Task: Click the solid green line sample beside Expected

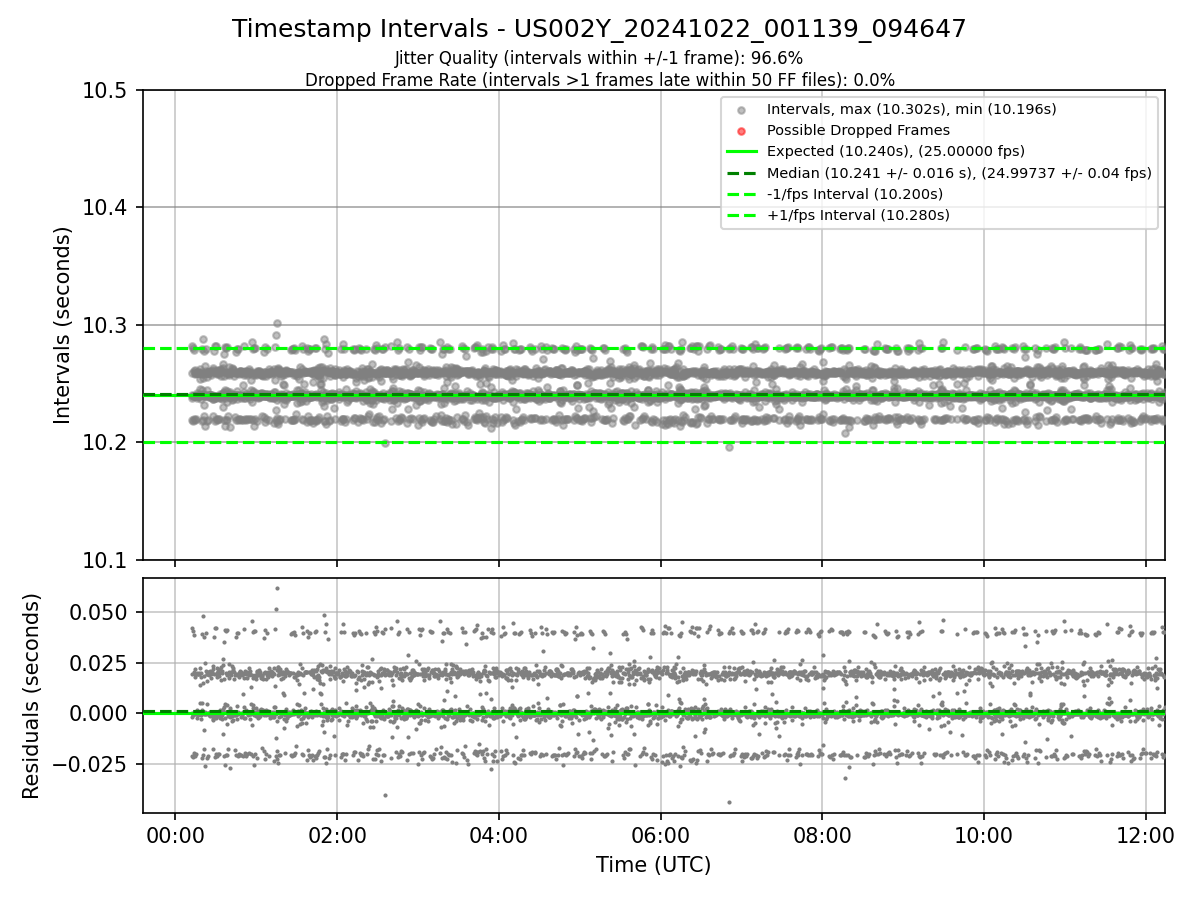Action: [x=741, y=151]
